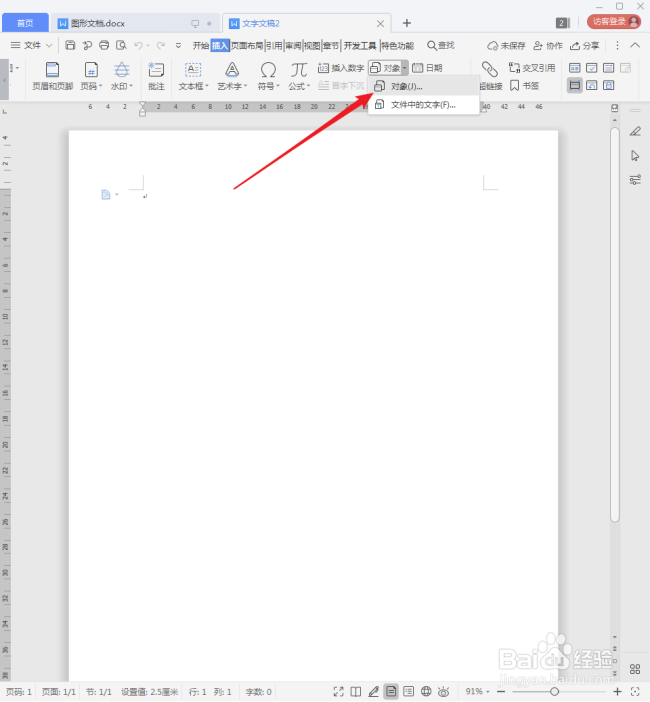This screenshot has width=650, height=702.
Task: Click the Print icon in quick toolbar
Action: [x=104, y=45]
